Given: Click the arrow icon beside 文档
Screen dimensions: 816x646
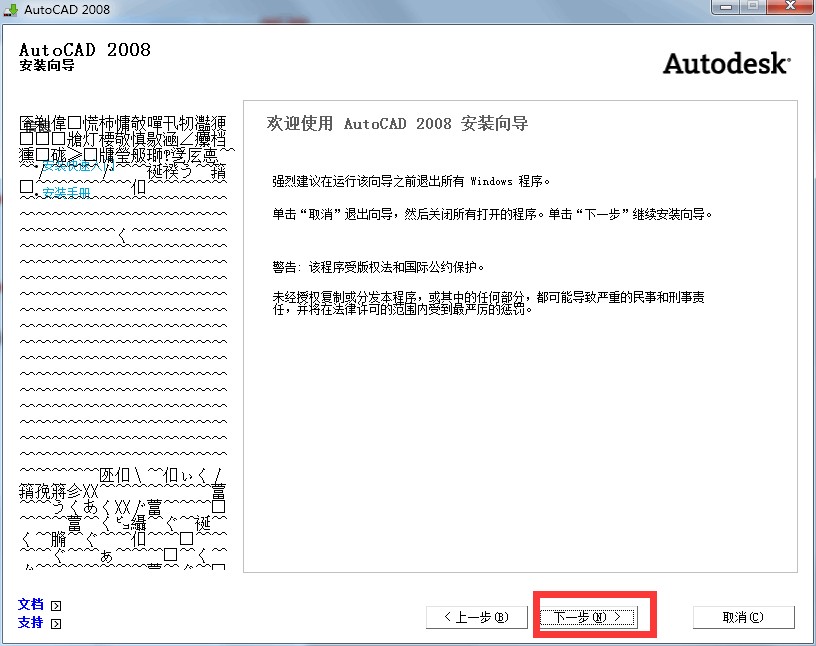Looking at the screenshot, I should [x=56, y=605].
